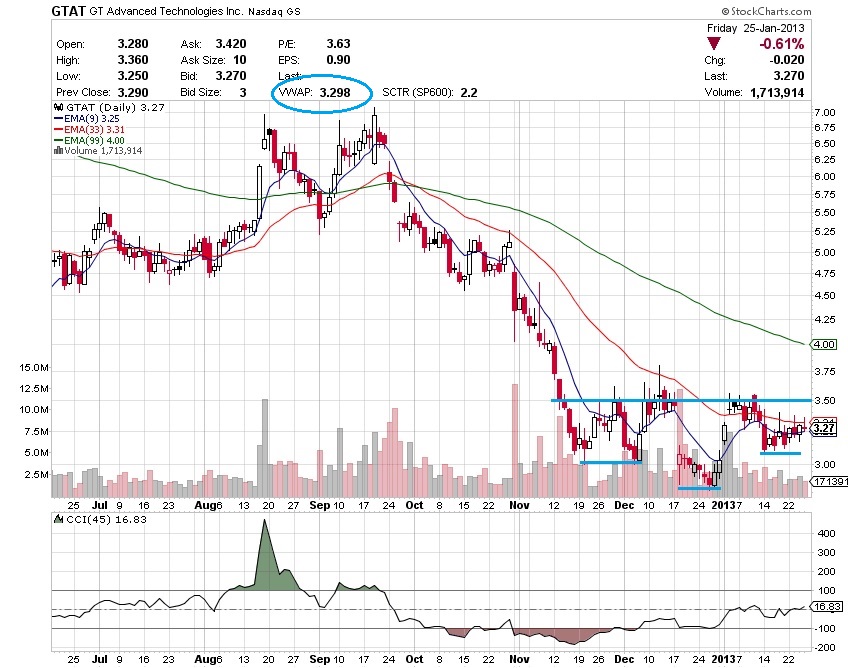The image size is (848, 668).
Task: Open the StockCharts.com copyright link
Action: [766, 11]
